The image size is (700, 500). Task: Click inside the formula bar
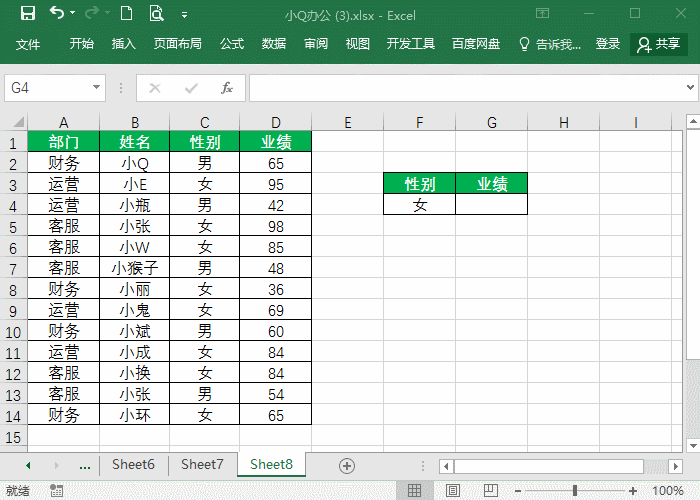(467, 88)
